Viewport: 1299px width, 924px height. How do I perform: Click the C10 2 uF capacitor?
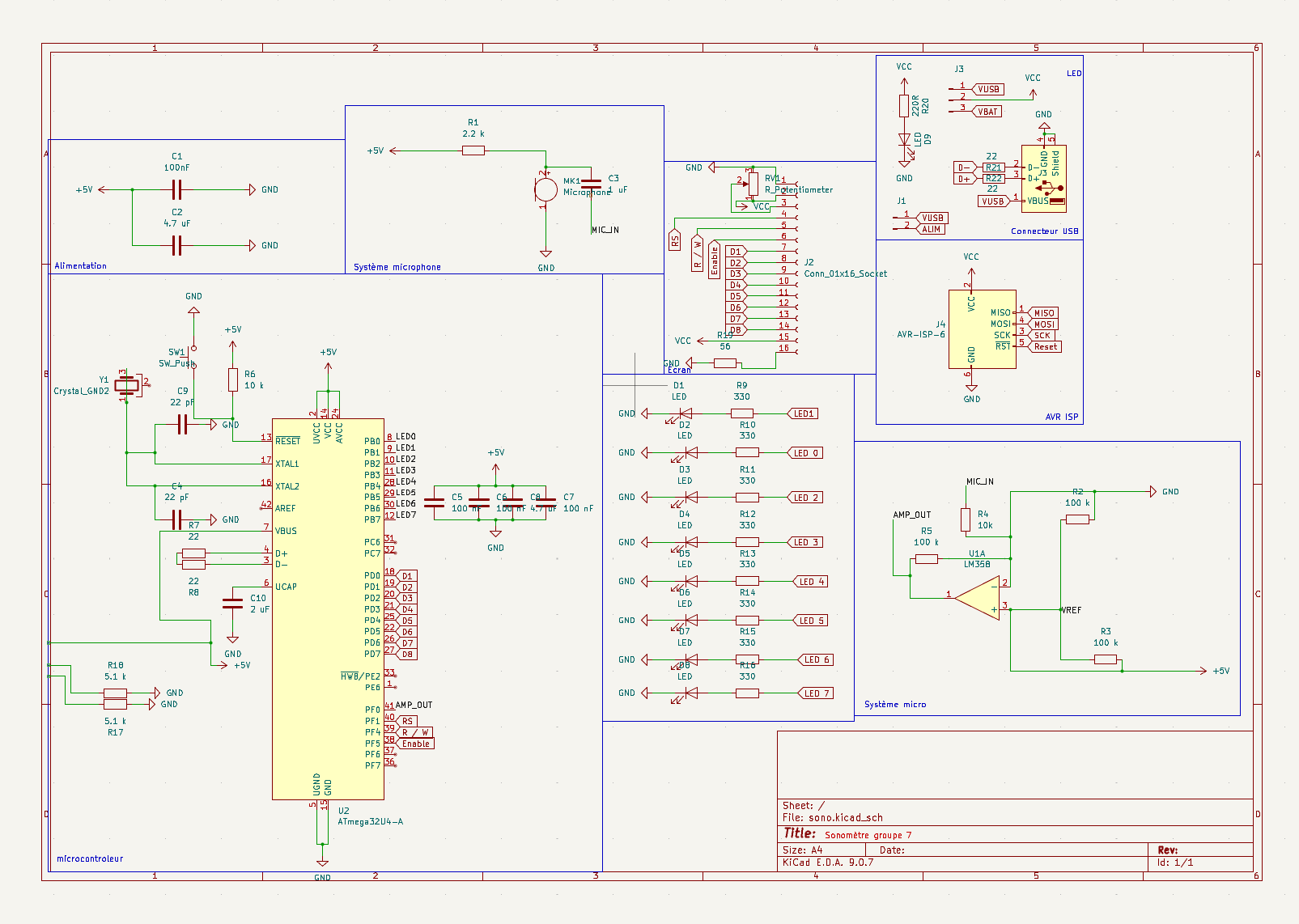(232, 603)
